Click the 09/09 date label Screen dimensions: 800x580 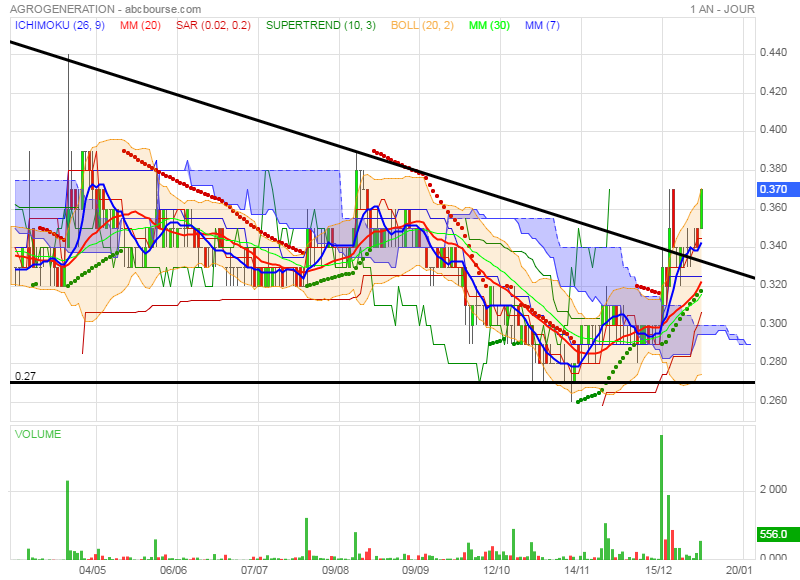coord(415,570)
